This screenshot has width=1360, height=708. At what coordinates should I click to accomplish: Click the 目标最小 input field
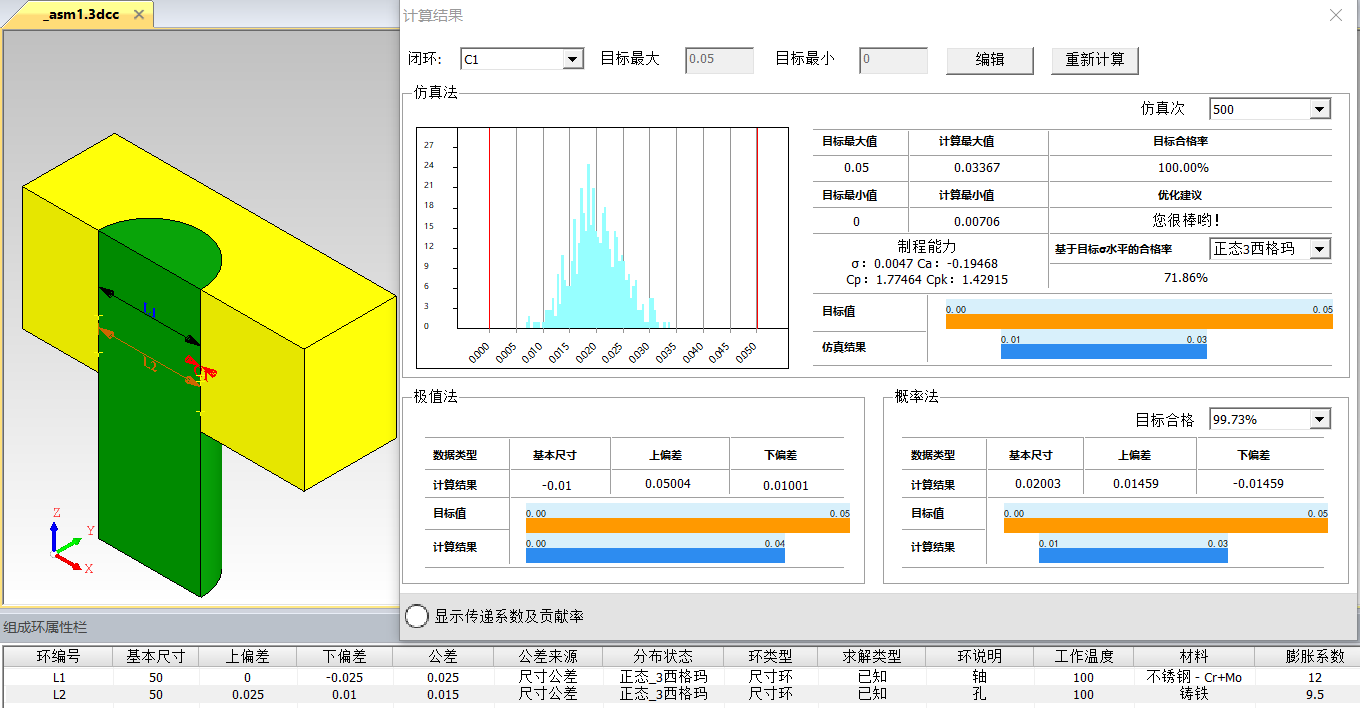[x=893, y=59]
